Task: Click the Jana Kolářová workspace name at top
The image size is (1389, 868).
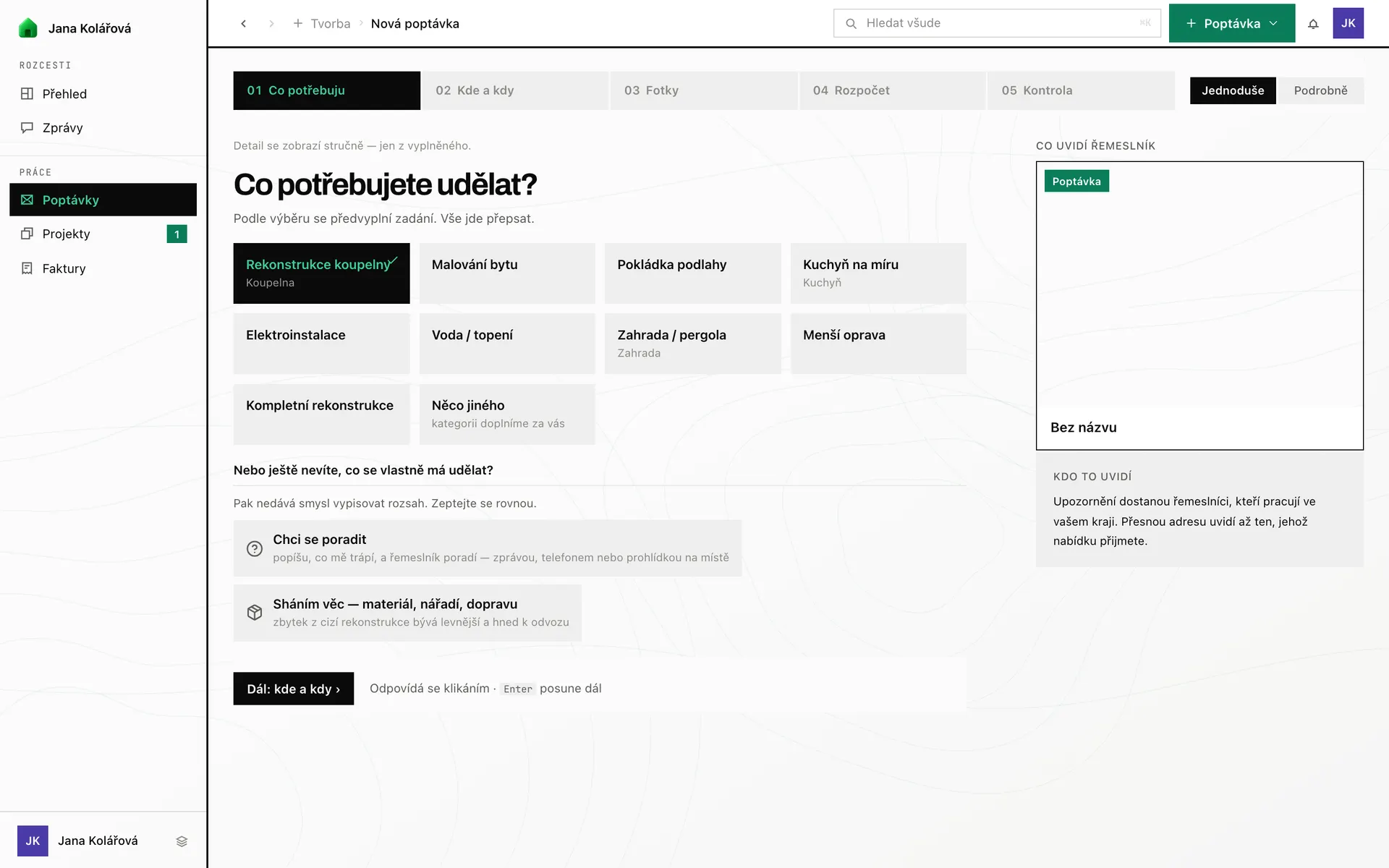Action: tap(90, 28)
